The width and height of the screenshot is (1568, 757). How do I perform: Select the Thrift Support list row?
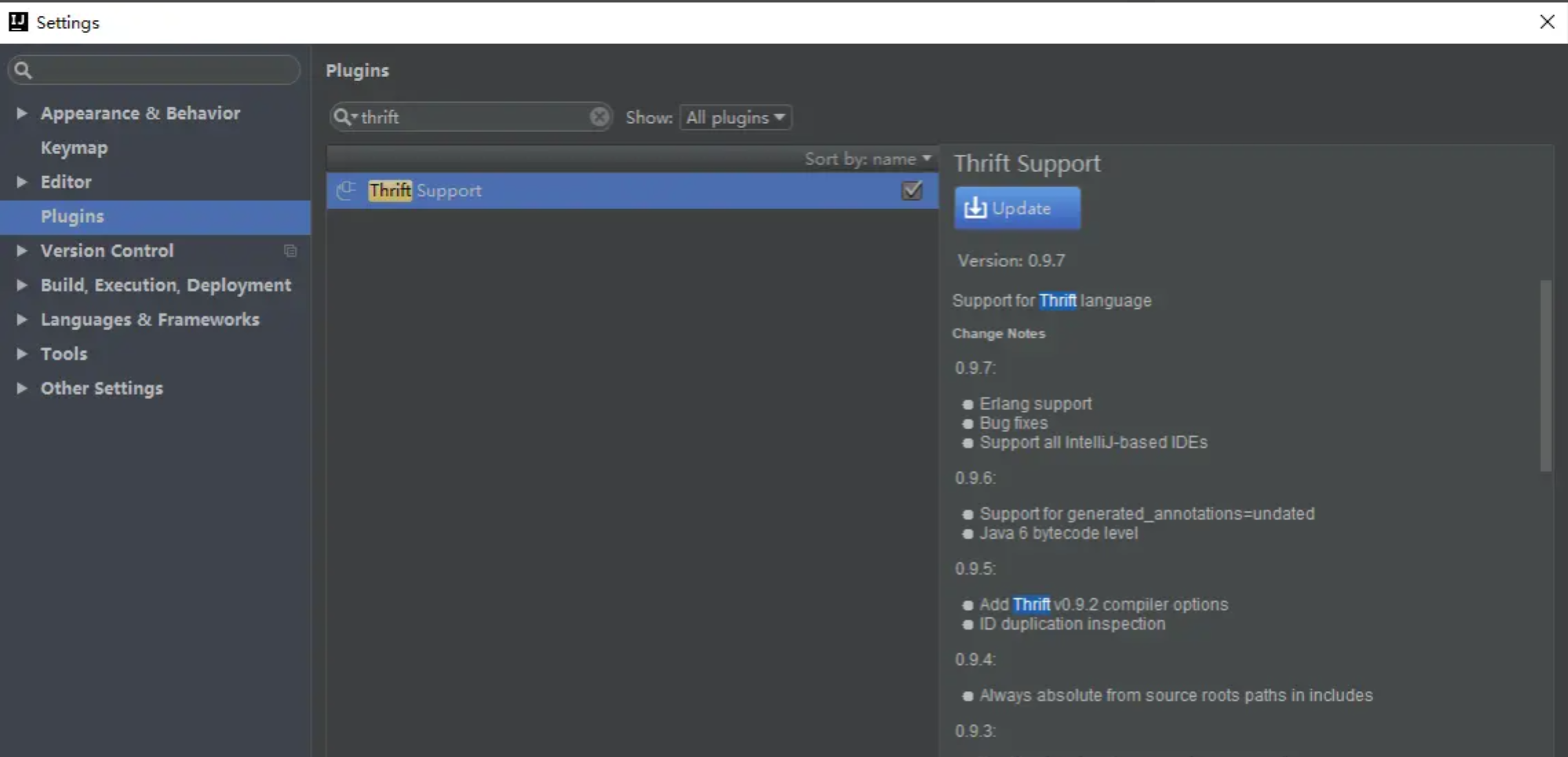620,191
